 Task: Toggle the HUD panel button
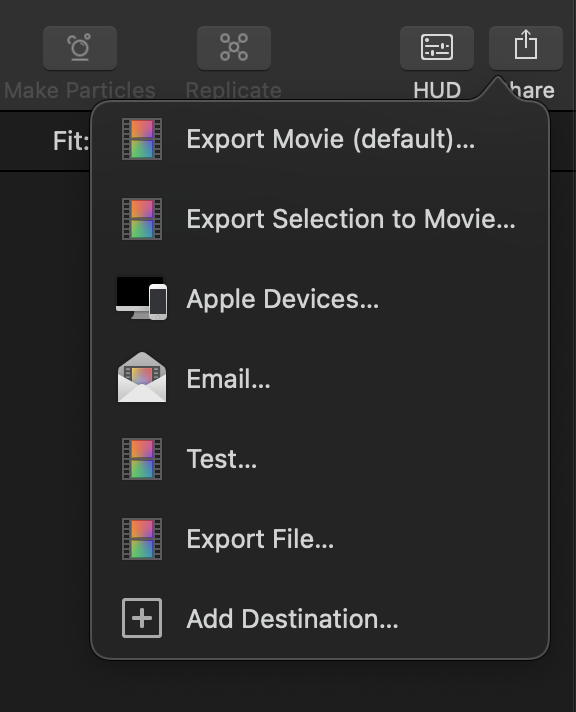(437, 48)
